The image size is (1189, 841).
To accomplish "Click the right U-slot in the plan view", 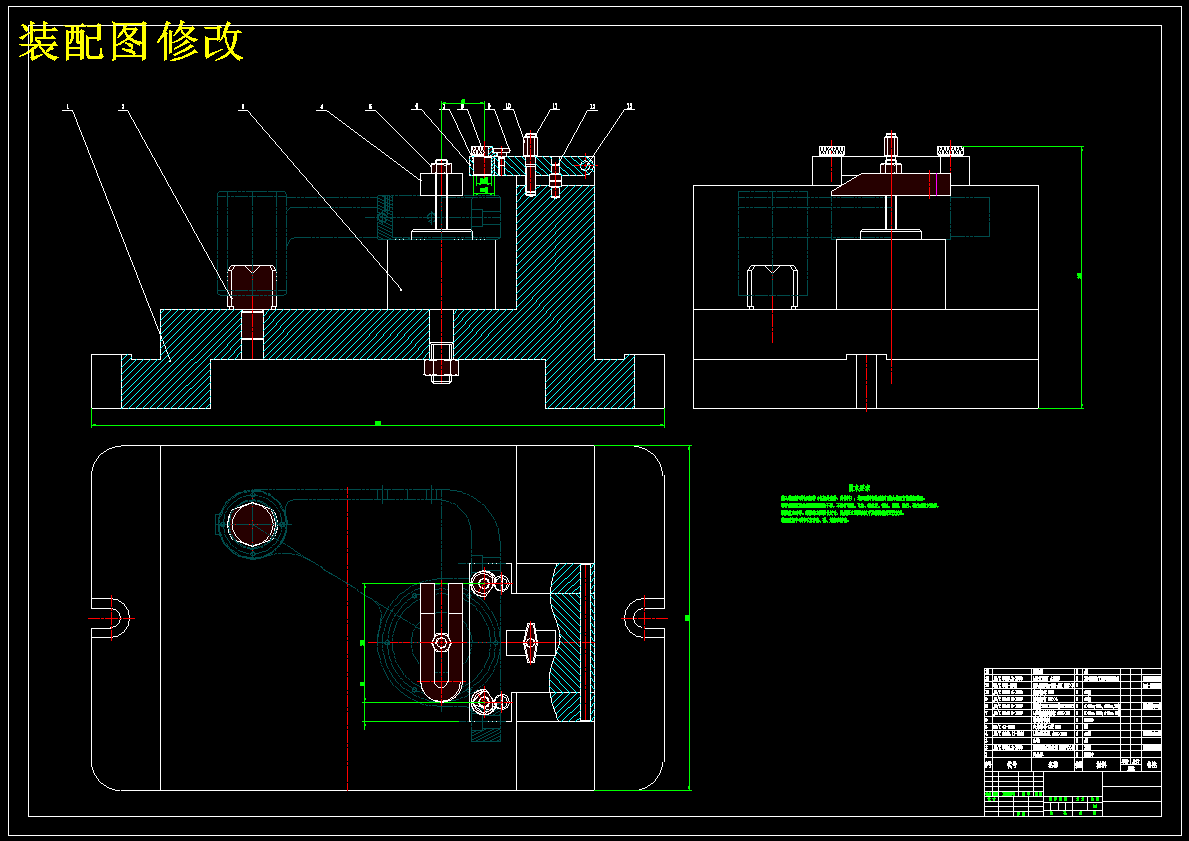I will click(x=645, y=618).
